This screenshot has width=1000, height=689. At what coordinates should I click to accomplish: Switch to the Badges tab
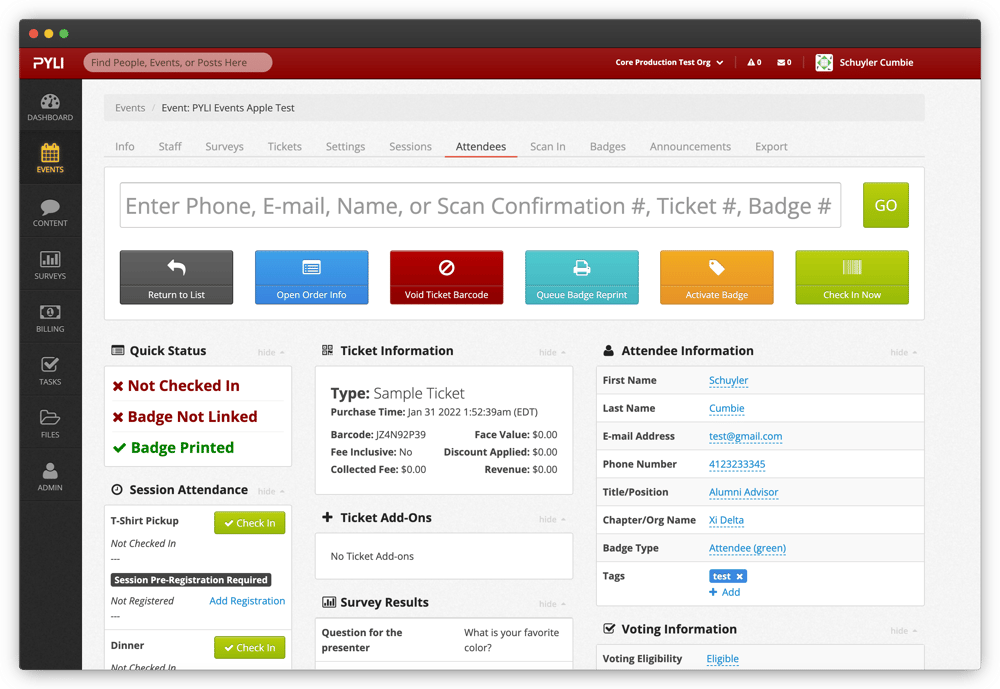click(x=607, y=147)
